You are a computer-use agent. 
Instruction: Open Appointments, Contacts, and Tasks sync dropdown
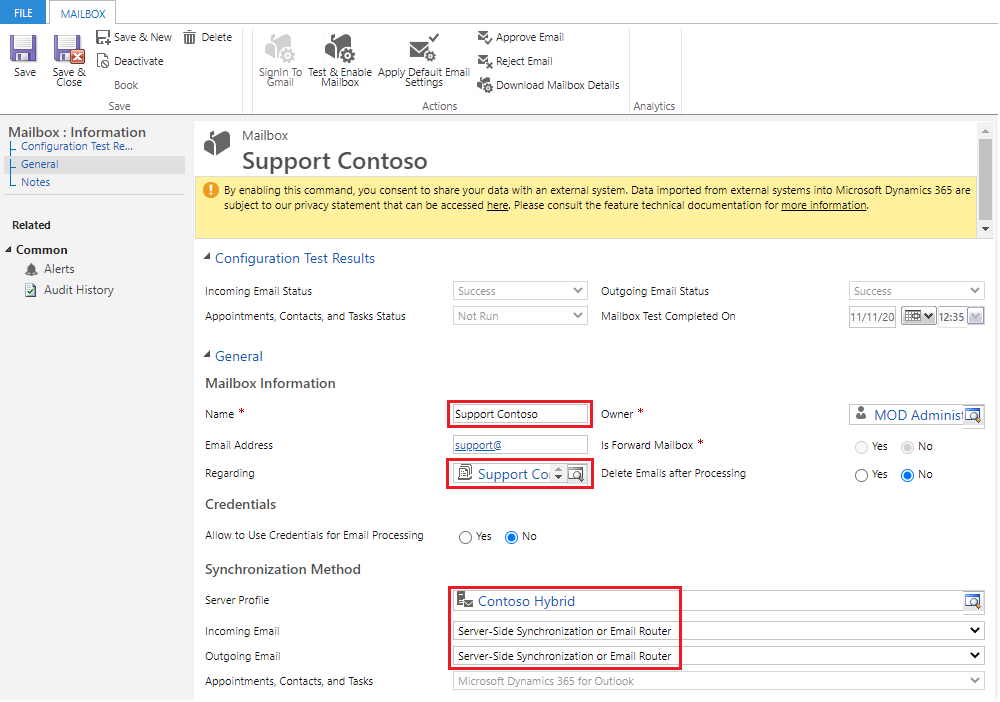[x=719, y=682]
